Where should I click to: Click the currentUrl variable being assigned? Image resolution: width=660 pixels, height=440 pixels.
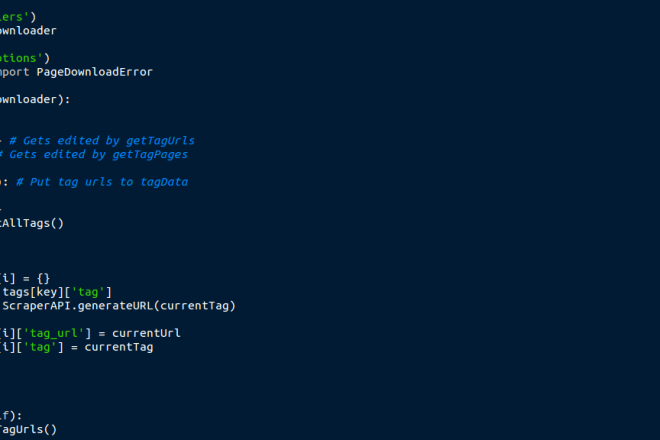[x=146, y=332]
